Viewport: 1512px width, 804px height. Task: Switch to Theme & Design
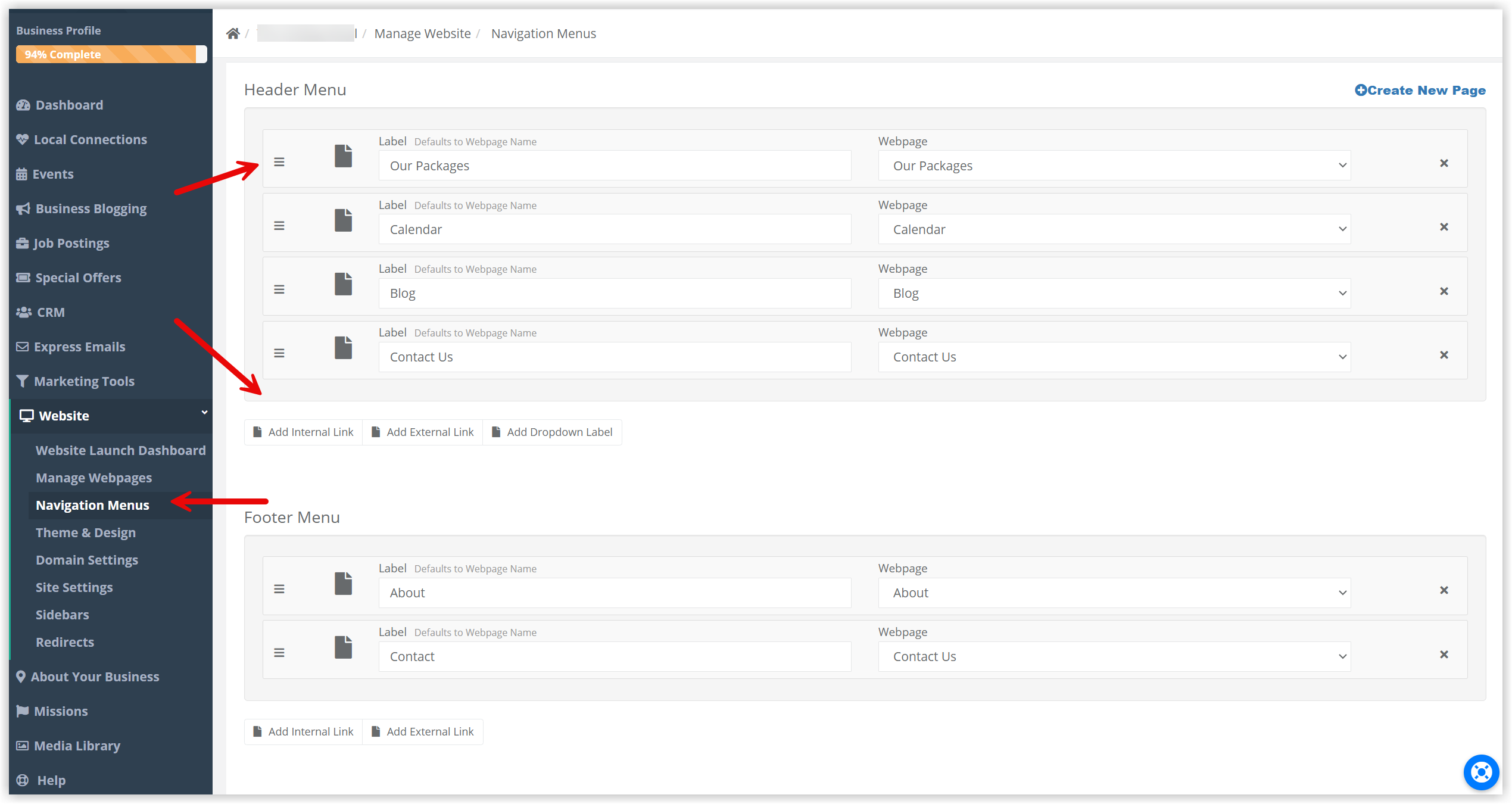coord(86,532)
